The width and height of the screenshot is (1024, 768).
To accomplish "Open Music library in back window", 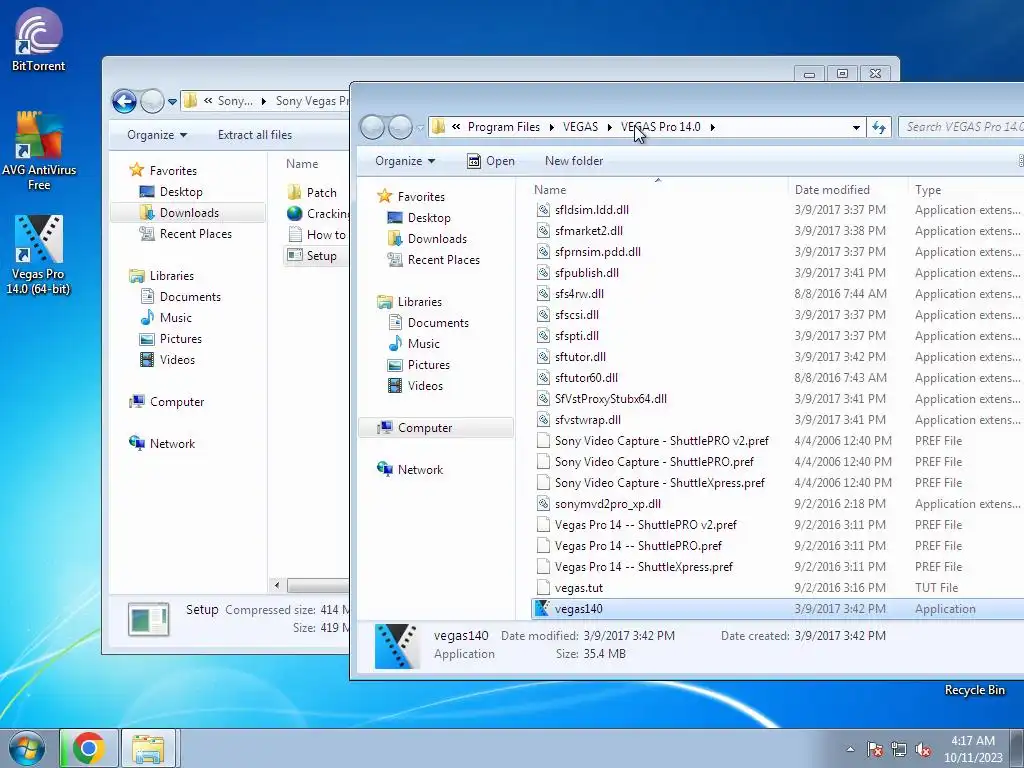I will point(176,317).
